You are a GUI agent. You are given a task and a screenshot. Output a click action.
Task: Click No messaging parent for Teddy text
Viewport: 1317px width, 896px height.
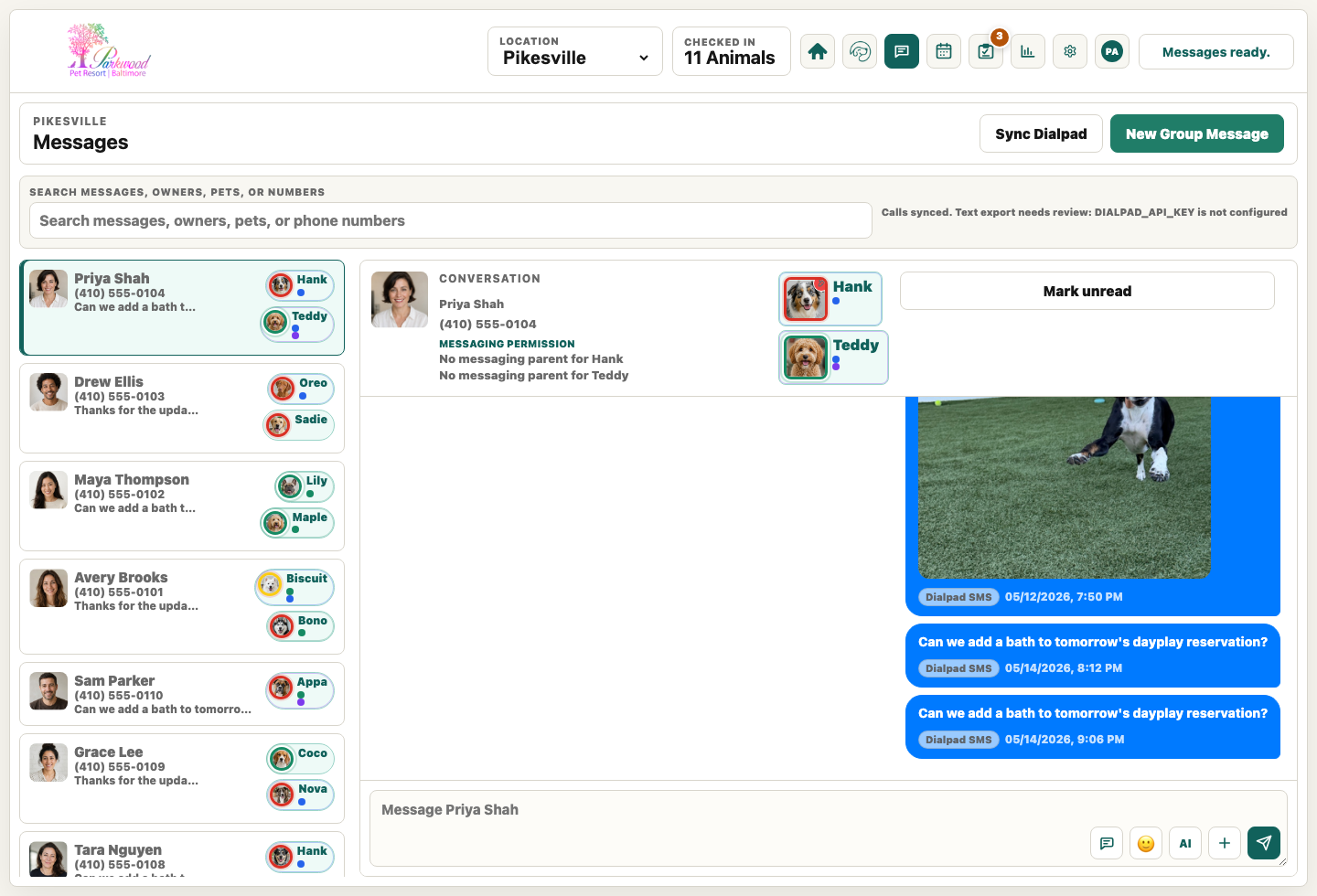coord(533,375)
